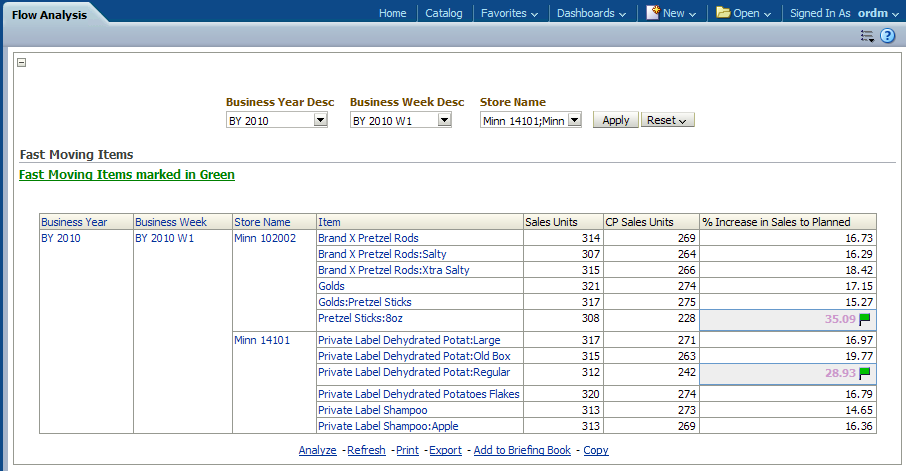Expand the Store Name dropdown
906x471 pixels.
tap(574, 120)
